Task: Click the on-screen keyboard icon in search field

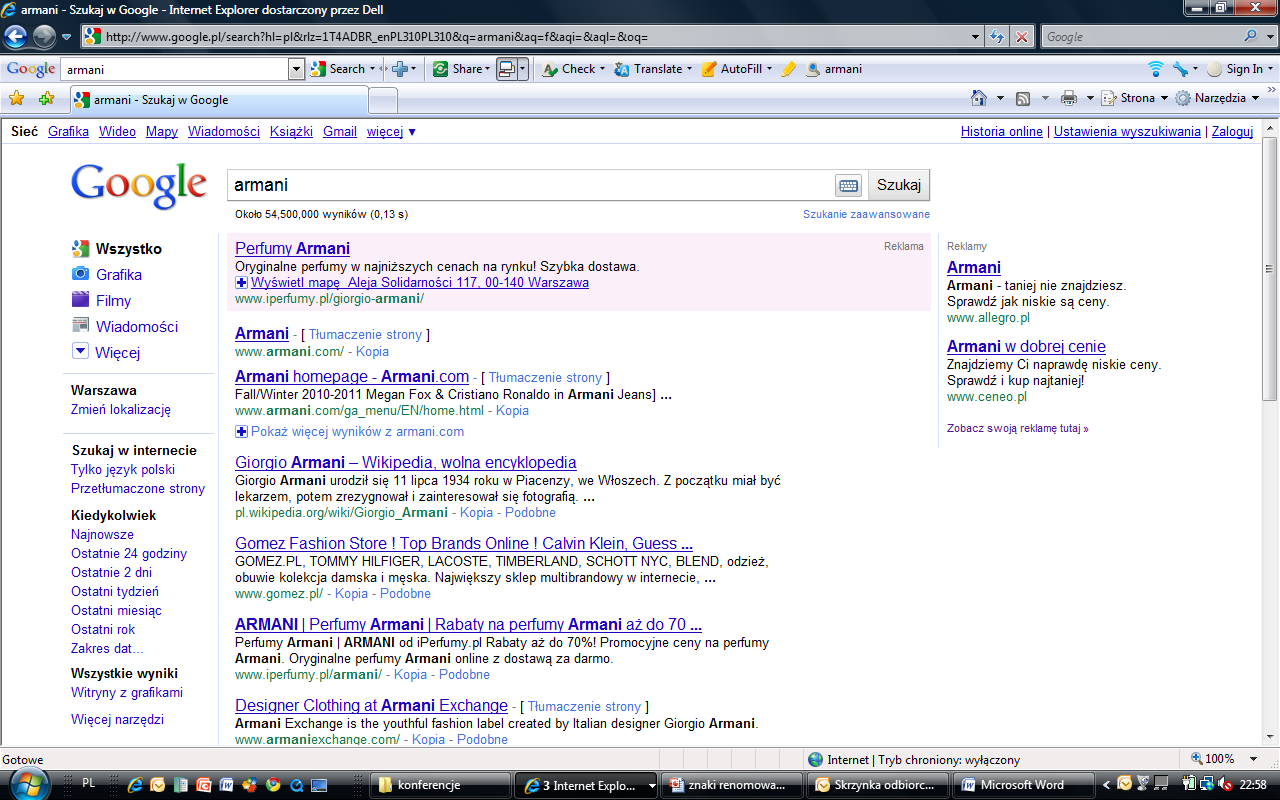Action: [x=848, y=185]
